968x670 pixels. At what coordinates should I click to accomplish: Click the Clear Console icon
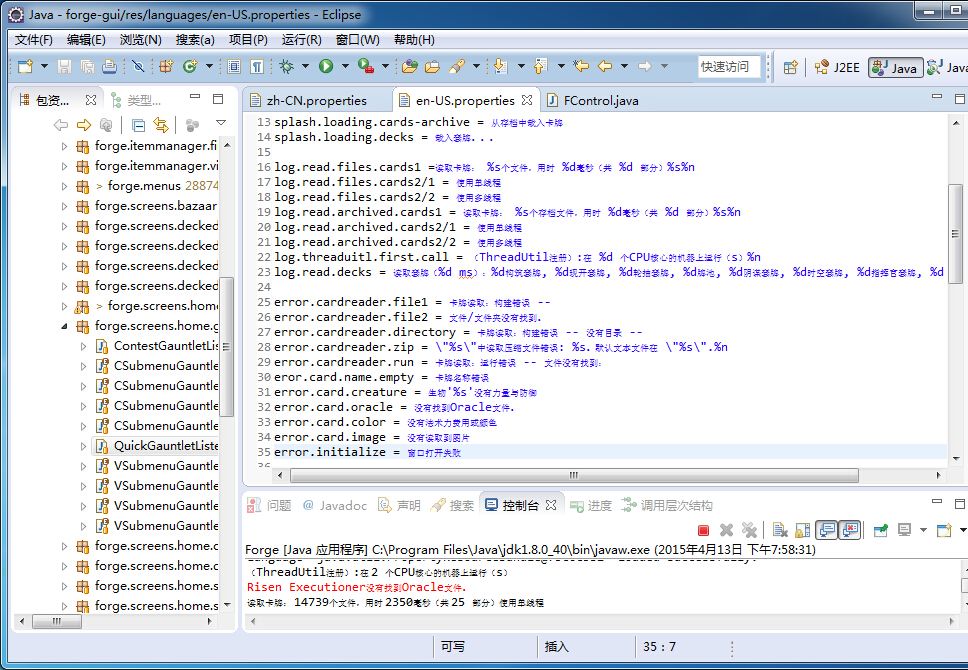coord(779,530)
